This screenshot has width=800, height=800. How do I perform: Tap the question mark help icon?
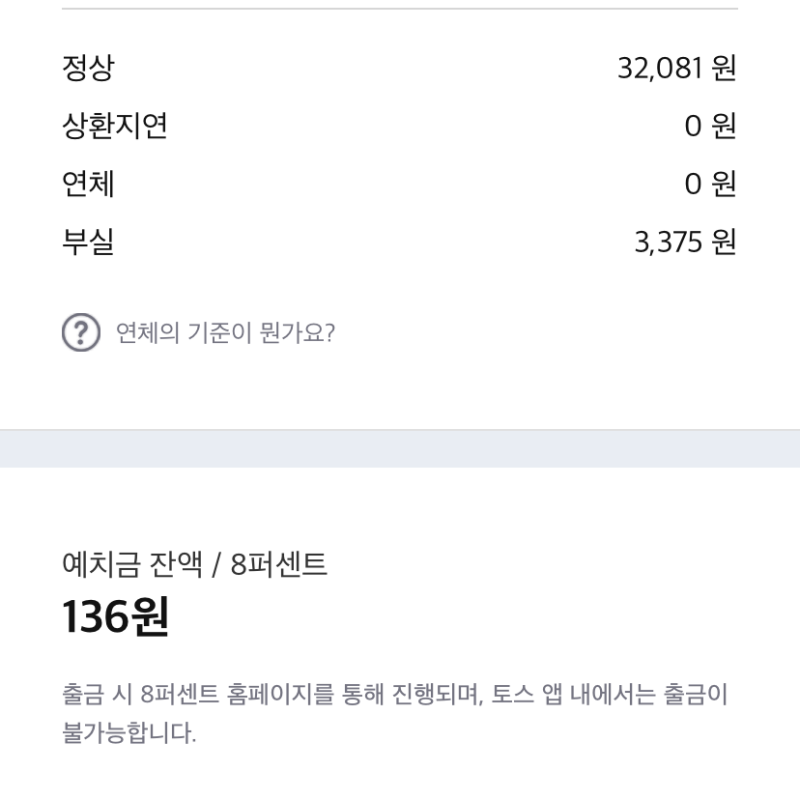tap(81, 332)
